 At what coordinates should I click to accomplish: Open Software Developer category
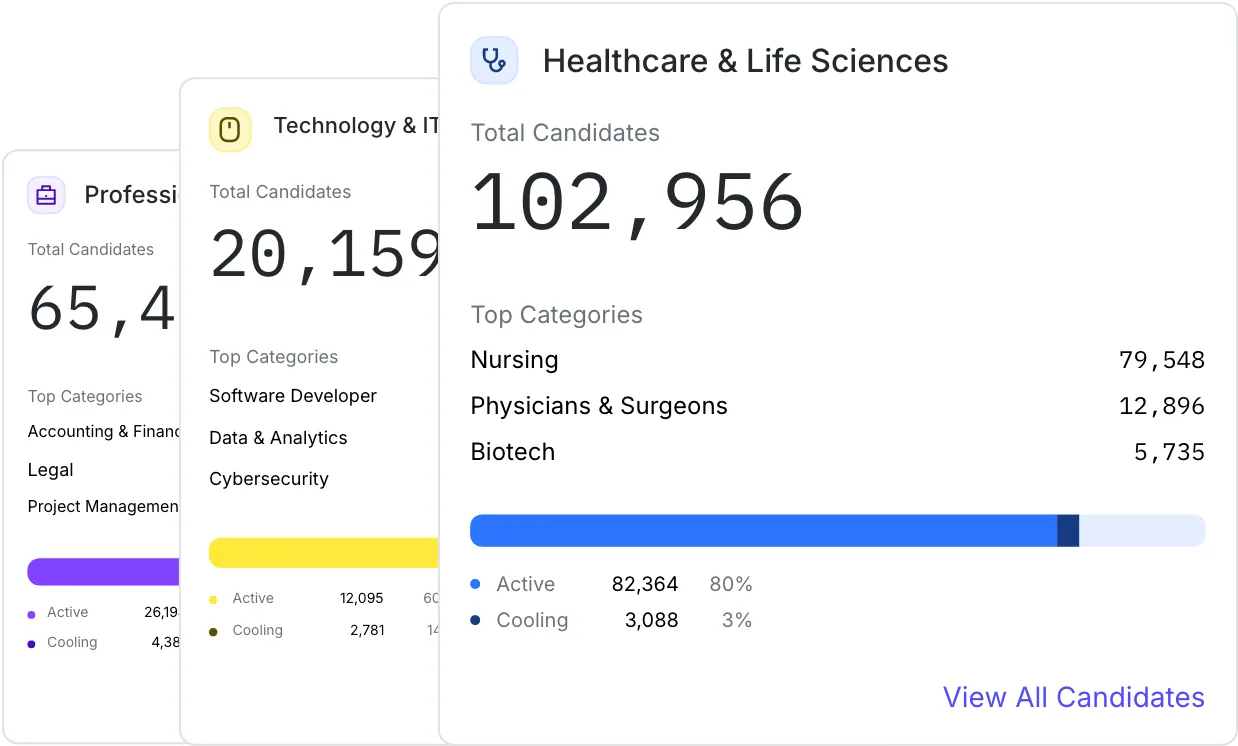(293, 396)
